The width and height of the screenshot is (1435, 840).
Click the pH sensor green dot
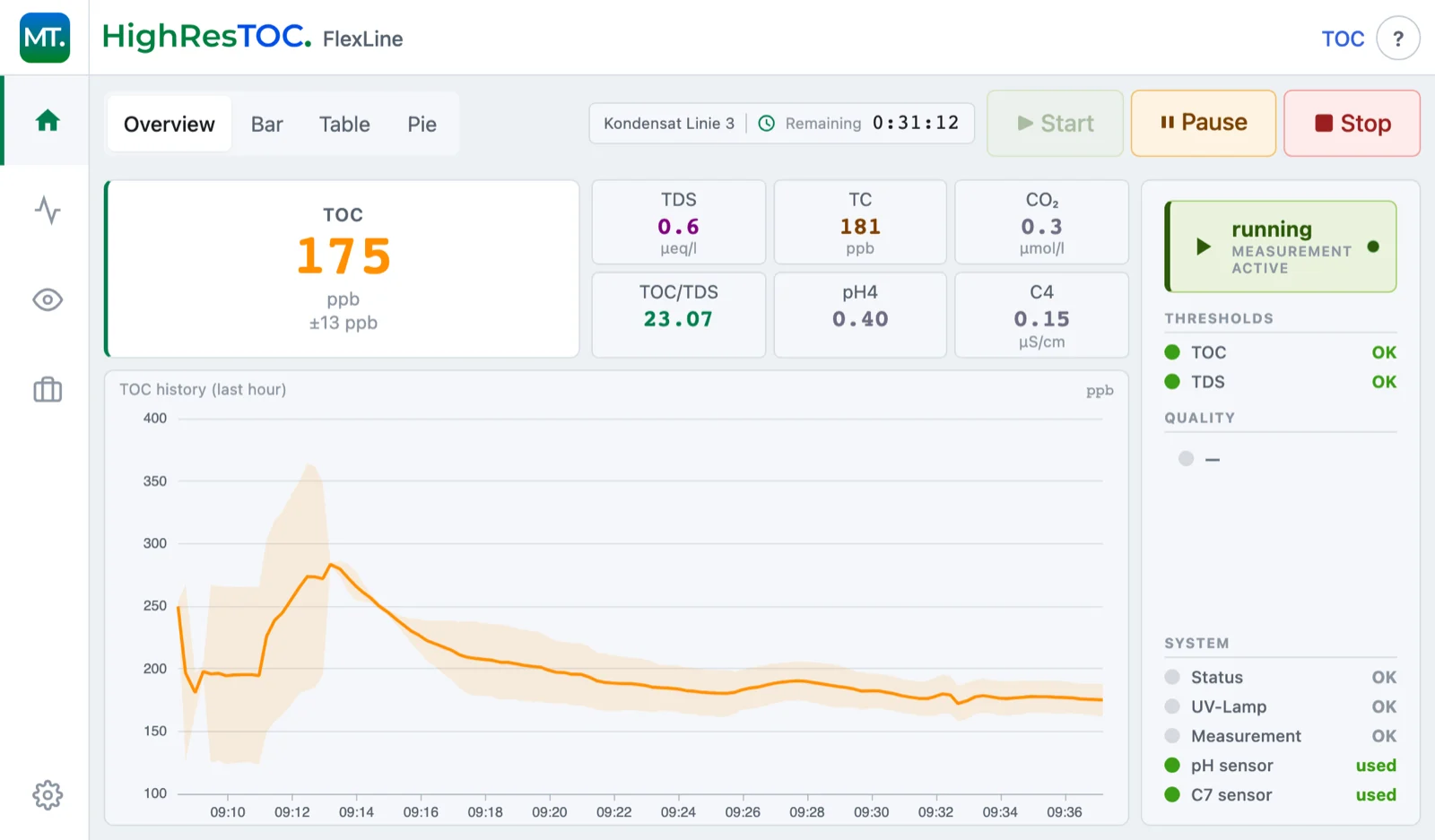coord(1172,766)
